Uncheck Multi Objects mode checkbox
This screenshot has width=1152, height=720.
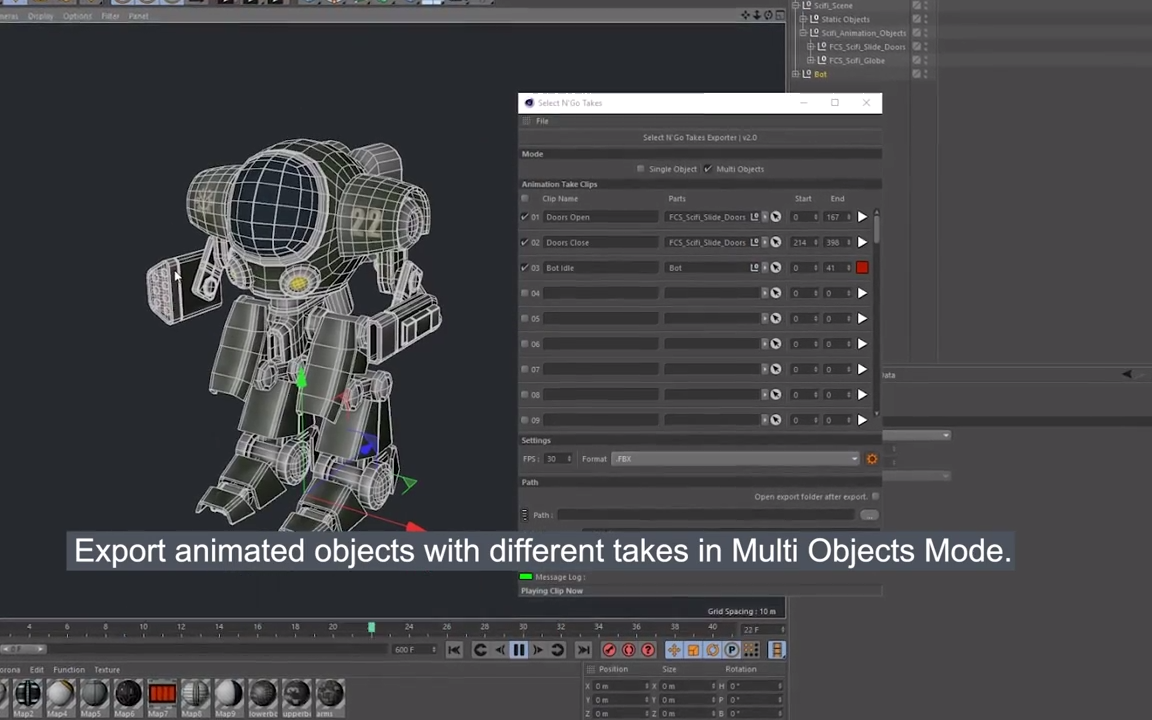point(708,169)
